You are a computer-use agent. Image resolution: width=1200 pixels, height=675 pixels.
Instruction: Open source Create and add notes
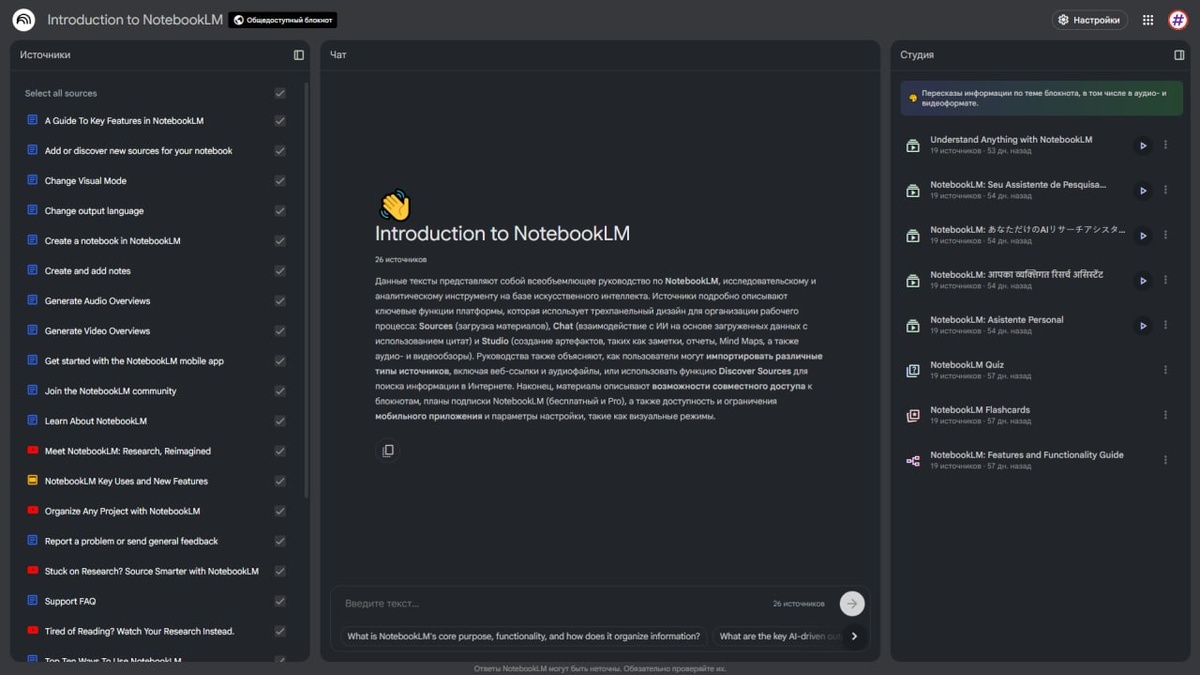[88, 271]
